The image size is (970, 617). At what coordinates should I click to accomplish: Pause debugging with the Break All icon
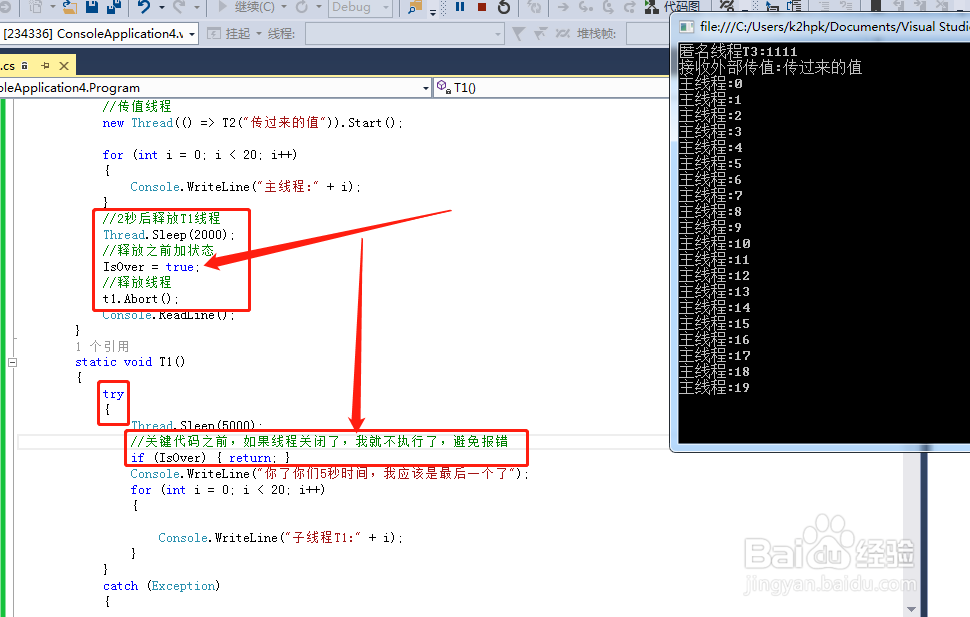coord(460,6)
